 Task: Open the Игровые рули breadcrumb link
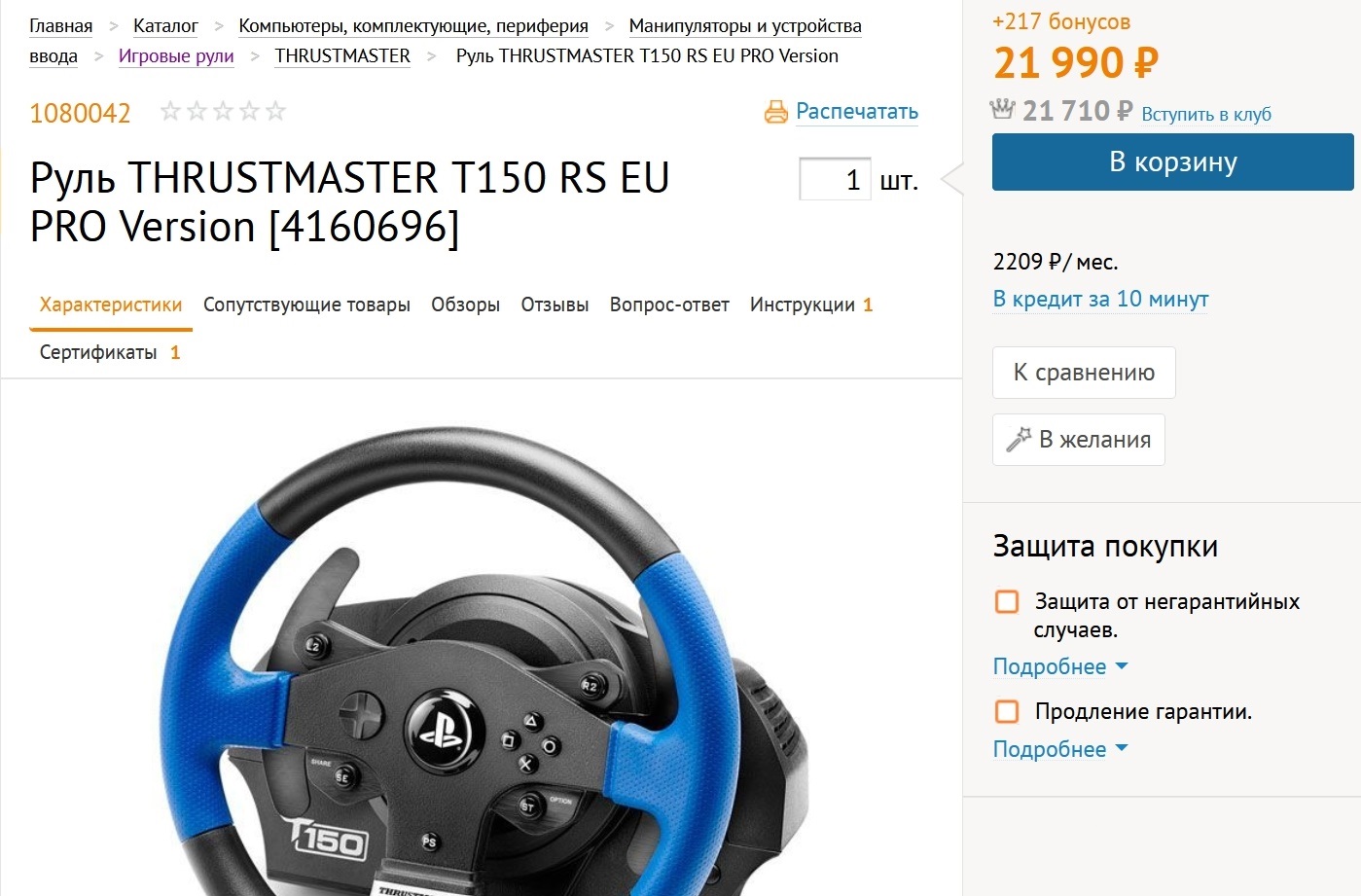click(x=176, y=55)
